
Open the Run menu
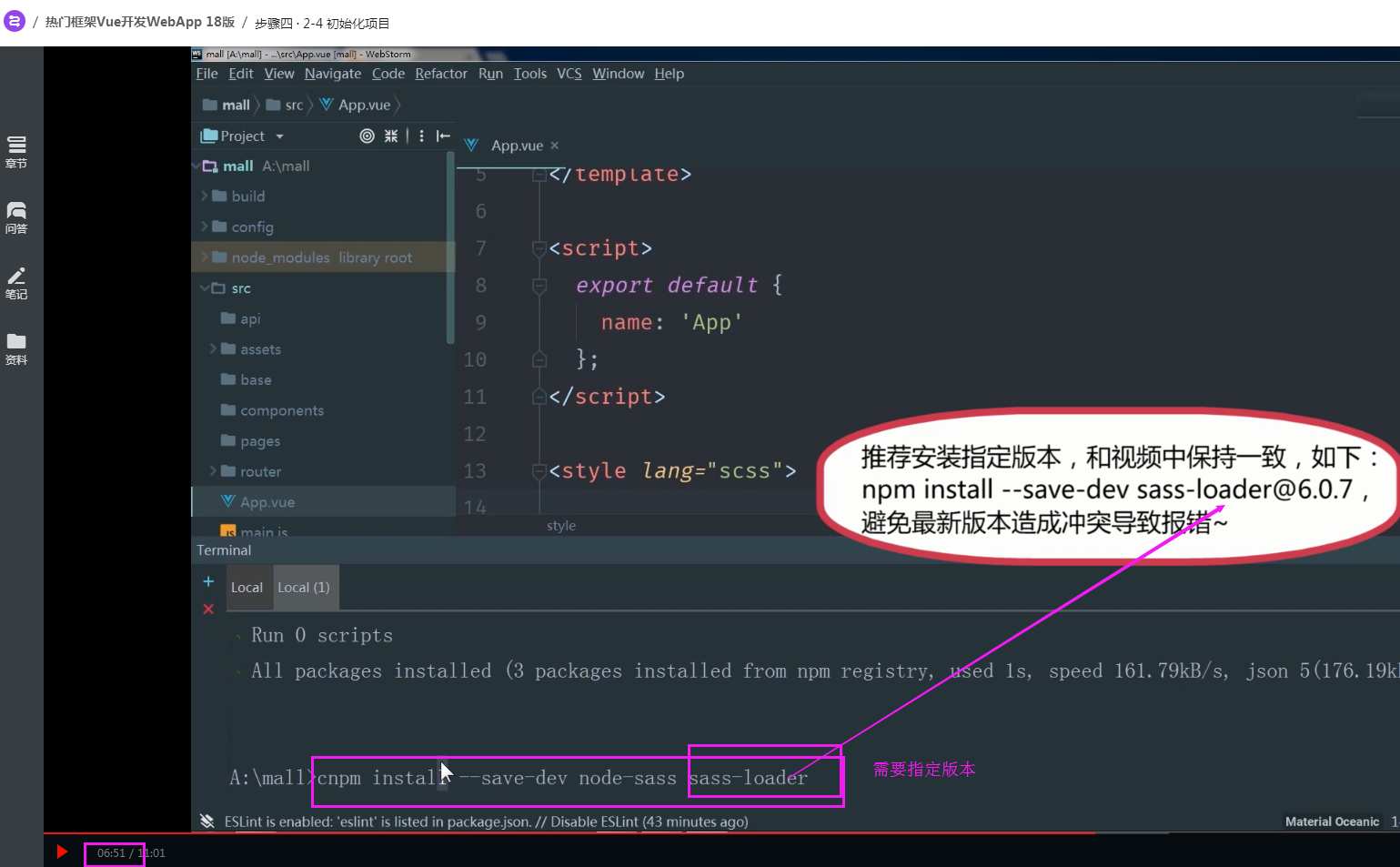(490, 74)
